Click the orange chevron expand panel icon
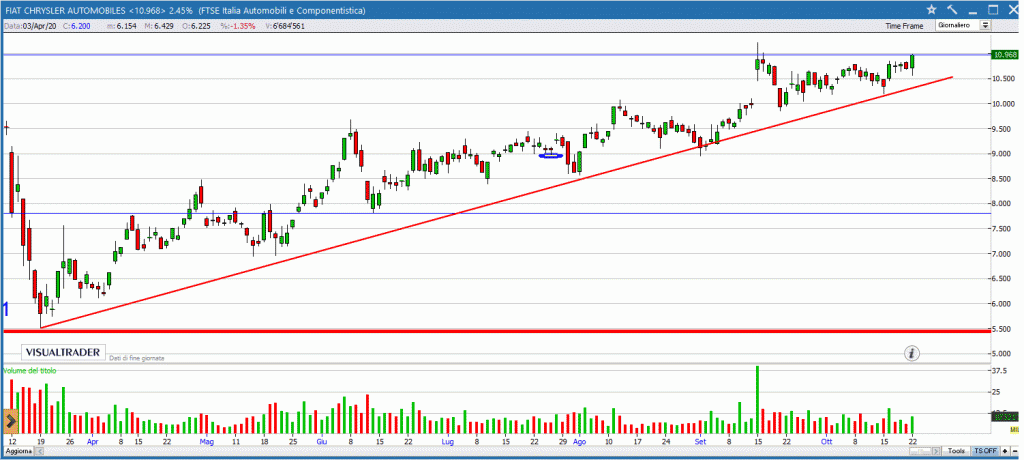The width and height of the screenshot is (1024, 460). pos(10,421)
